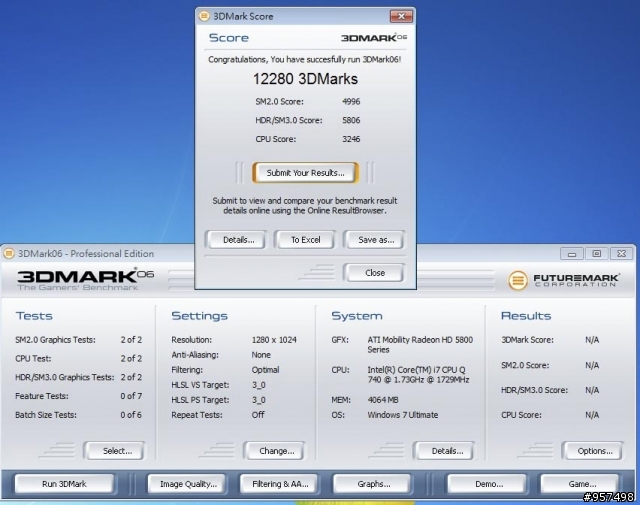640x505 pixels.
Task: Click Change under Settings
Action: coord(274,451)
